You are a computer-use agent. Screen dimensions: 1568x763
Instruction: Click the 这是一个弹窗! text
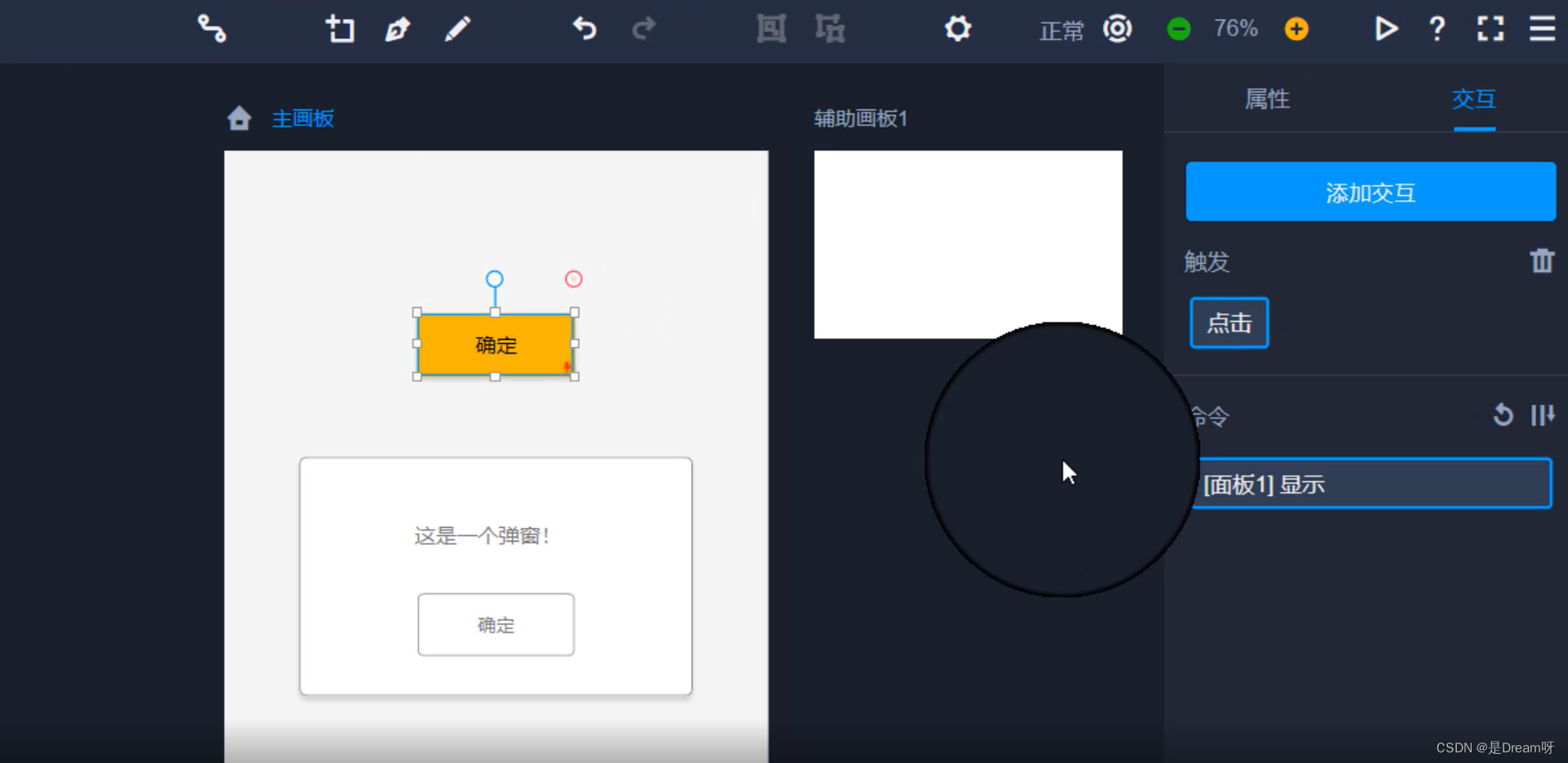point(482,536)
